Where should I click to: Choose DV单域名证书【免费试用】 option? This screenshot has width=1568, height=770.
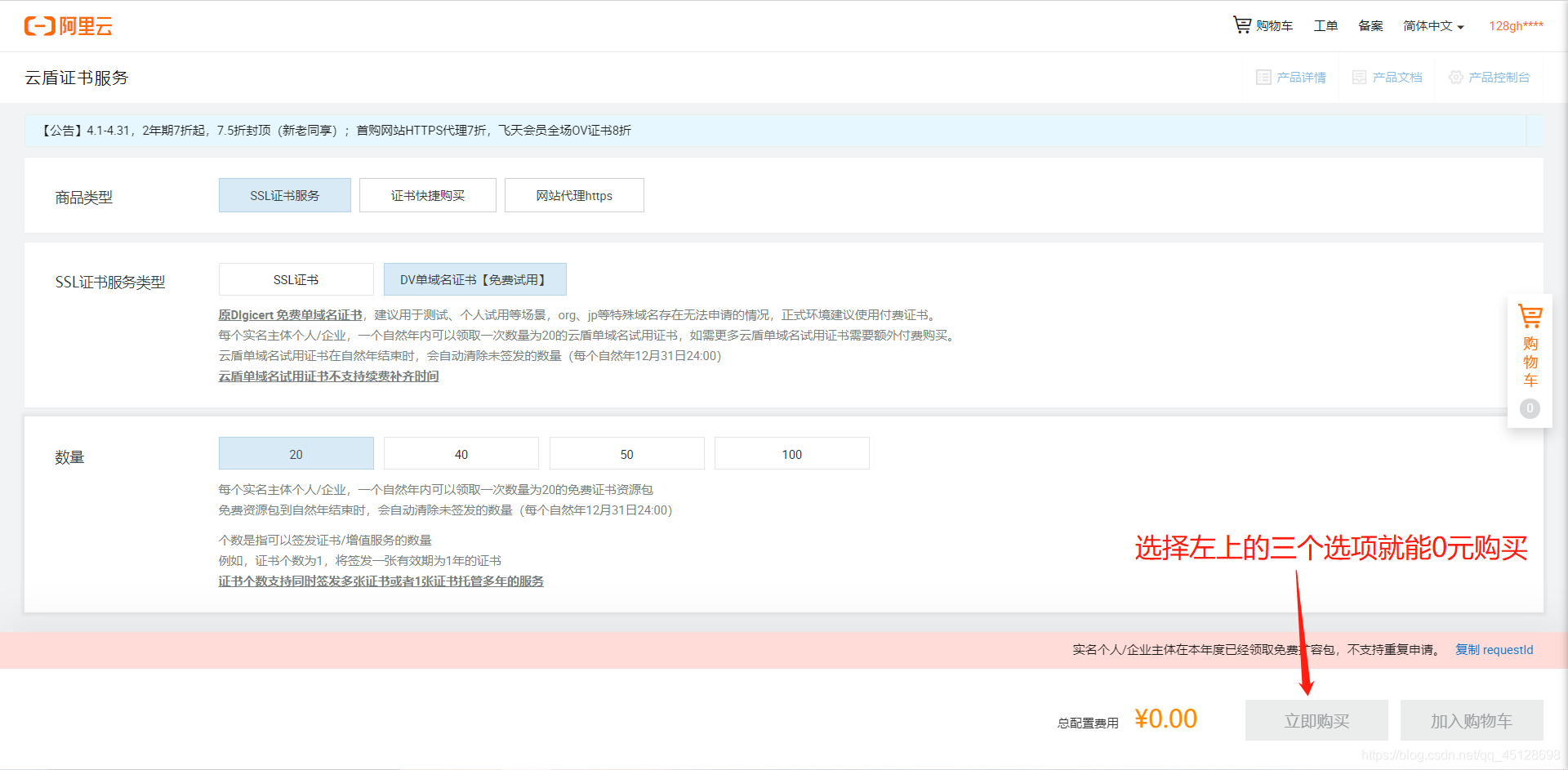475,279
